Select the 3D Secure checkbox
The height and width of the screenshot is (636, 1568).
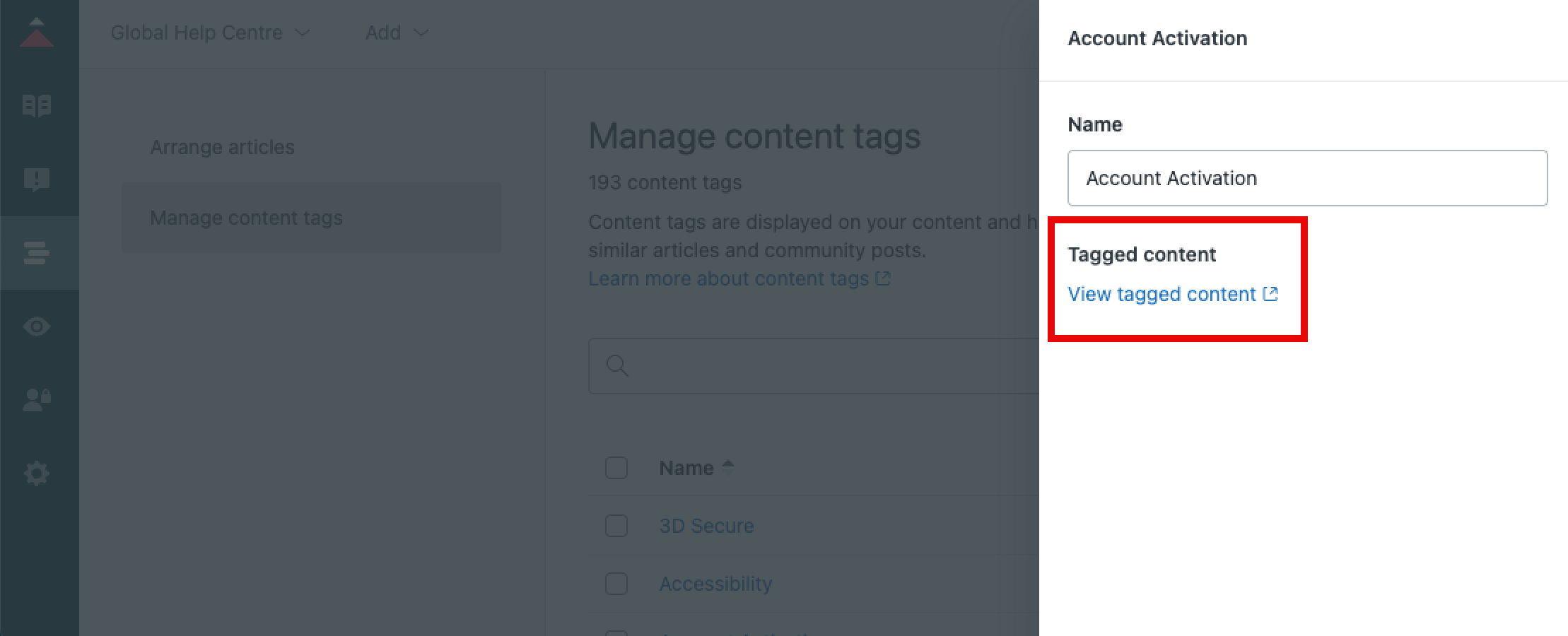coord(616,526)
